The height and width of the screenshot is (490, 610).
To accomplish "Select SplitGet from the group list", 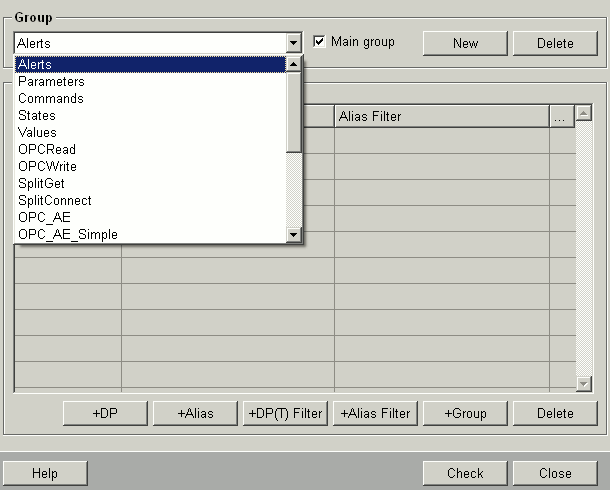I will [41, 184].
